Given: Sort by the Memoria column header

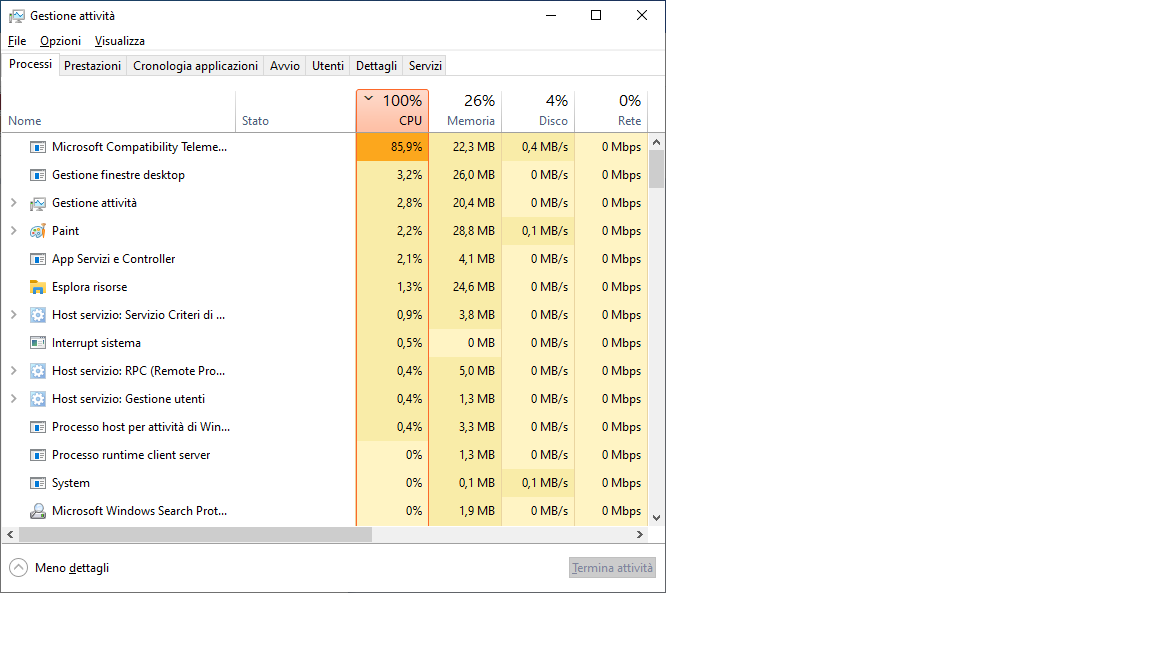Looking at the screenshot, I should tap(465, 111).
